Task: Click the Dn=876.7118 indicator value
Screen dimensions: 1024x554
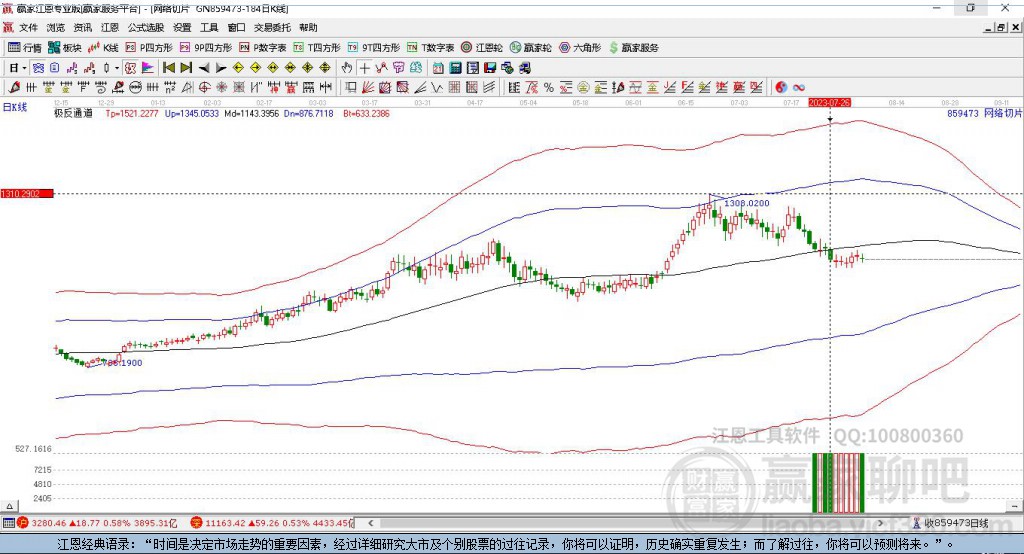Action: coord(309,113)
